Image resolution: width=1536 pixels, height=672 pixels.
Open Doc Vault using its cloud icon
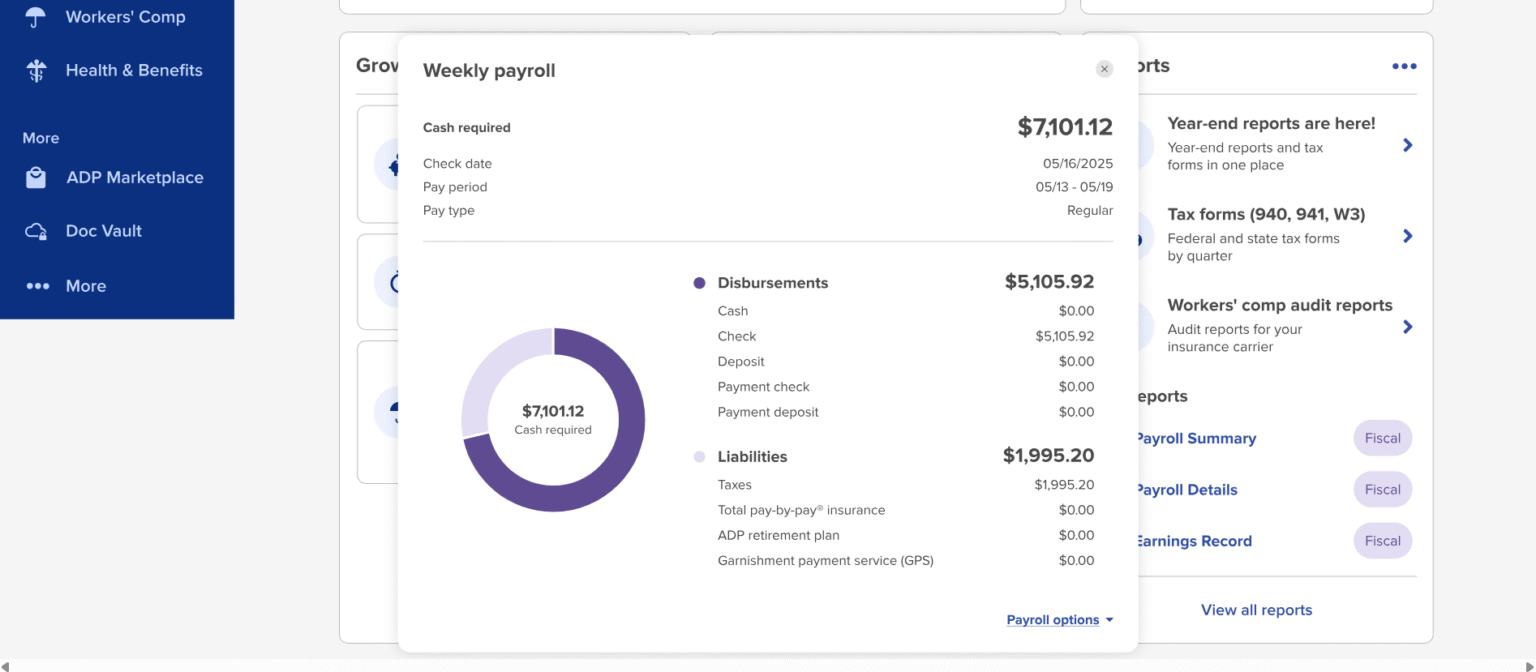tap(35, 231)
